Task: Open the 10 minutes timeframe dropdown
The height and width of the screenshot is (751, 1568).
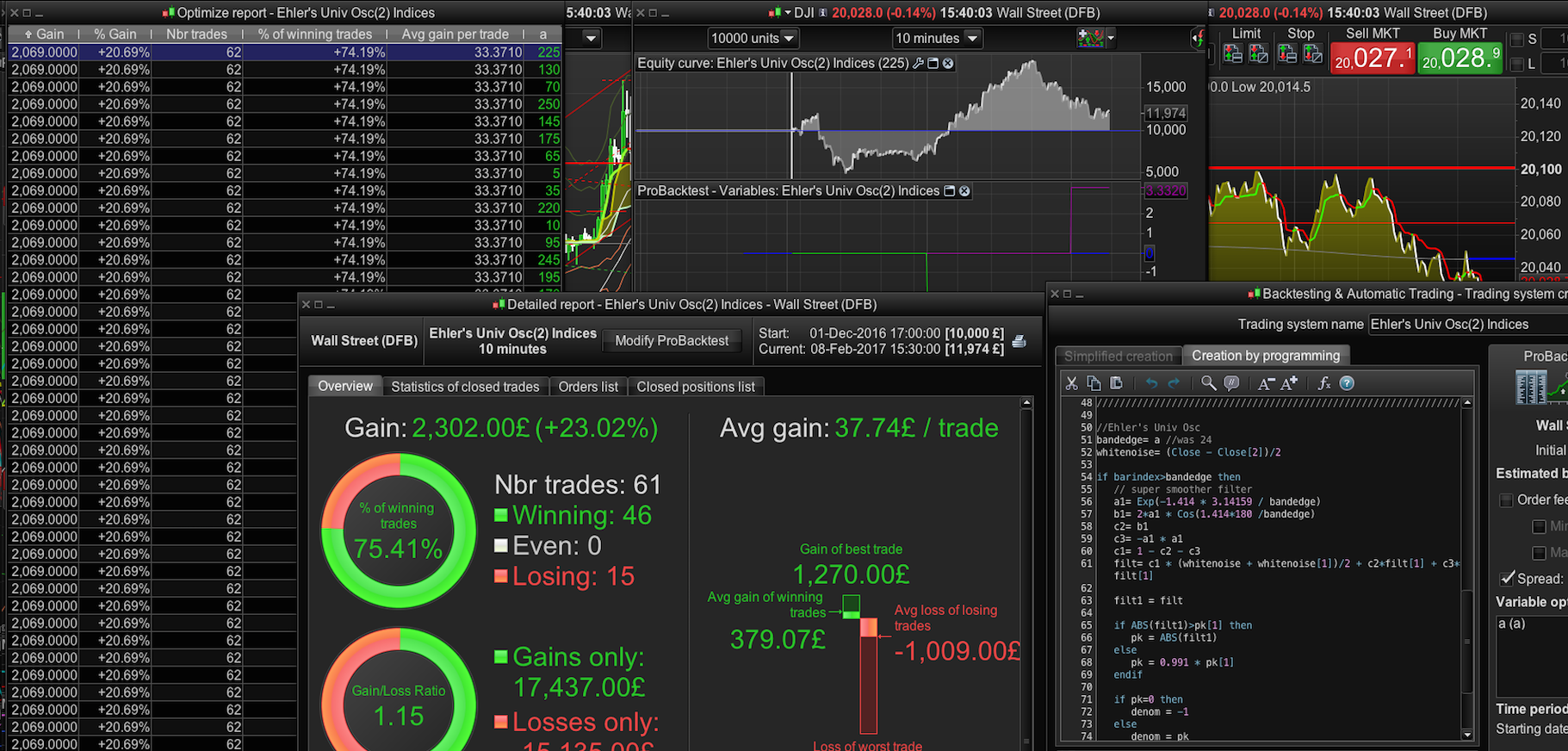Action: click(x=937, y=38)
